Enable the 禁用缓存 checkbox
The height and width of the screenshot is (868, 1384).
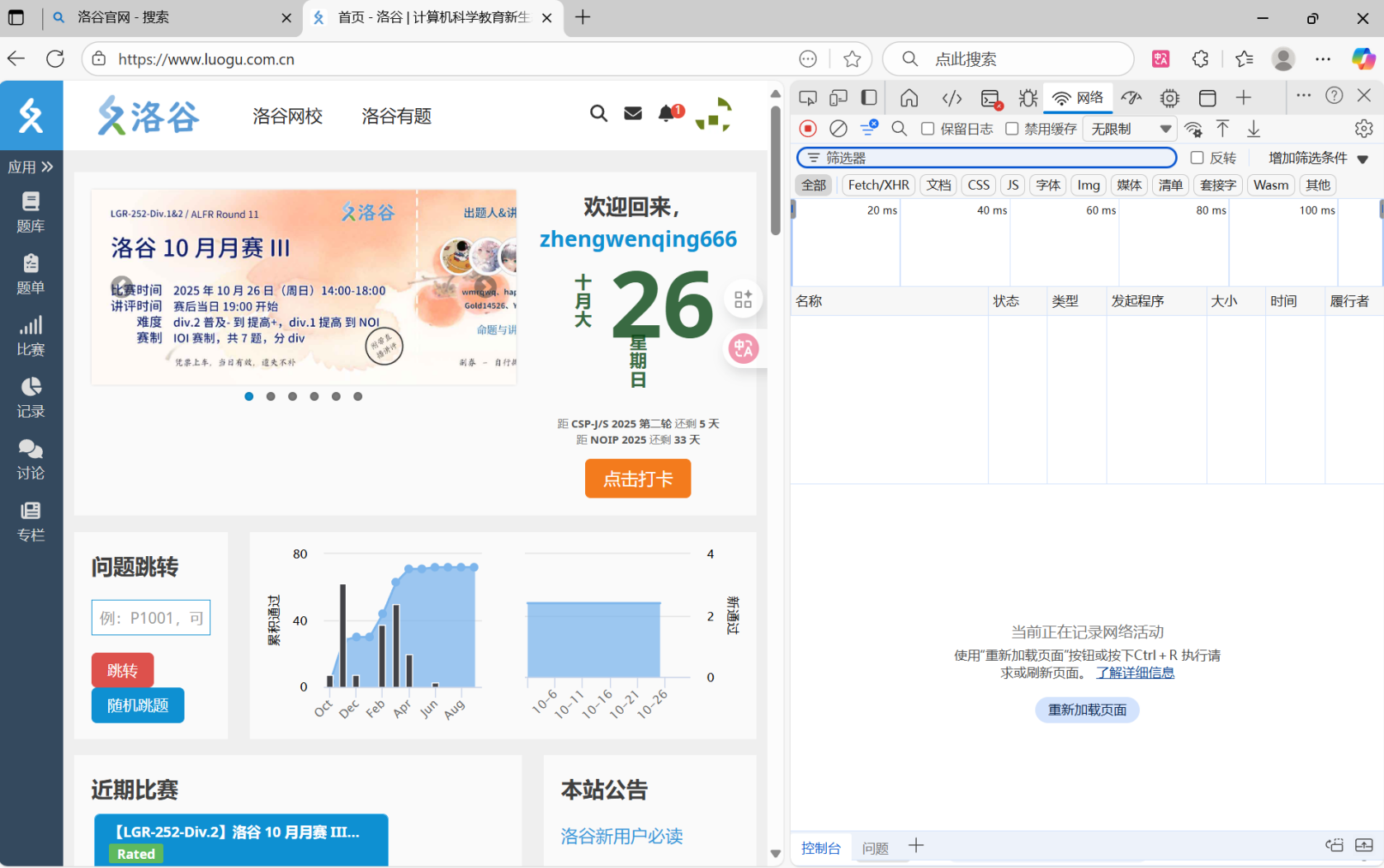[1012, 129]
